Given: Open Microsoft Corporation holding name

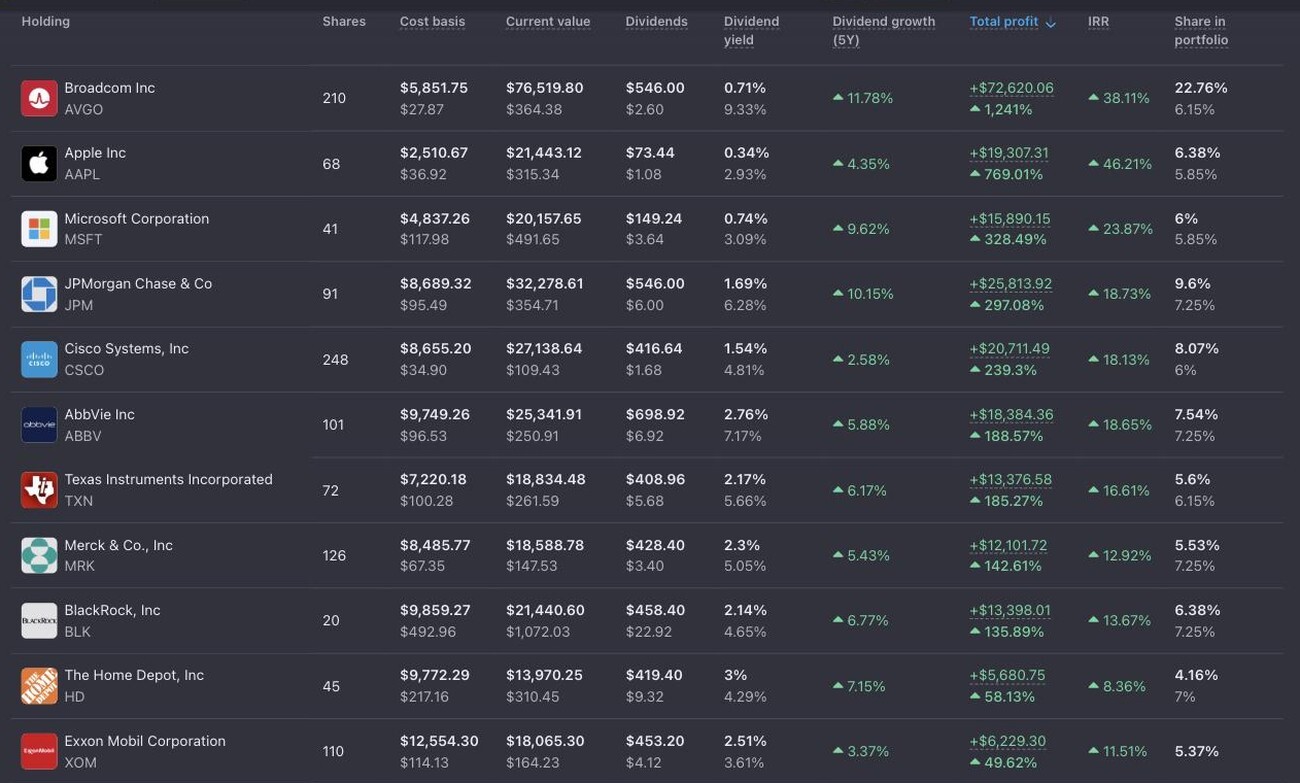Looking at the screenshot, I should point(137,219).
